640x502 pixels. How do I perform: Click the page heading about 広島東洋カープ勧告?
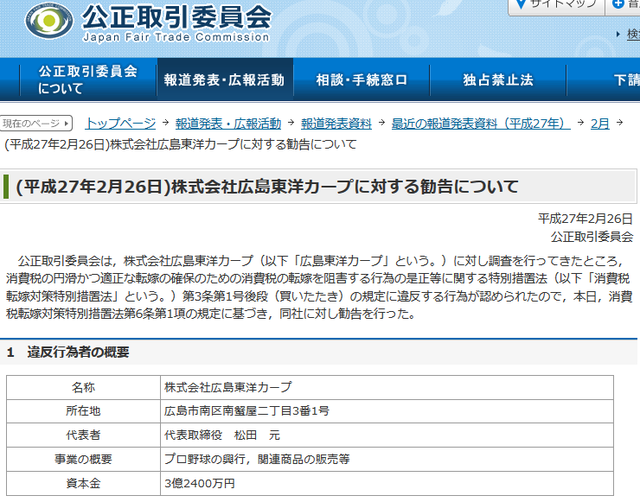coord(267,187)
